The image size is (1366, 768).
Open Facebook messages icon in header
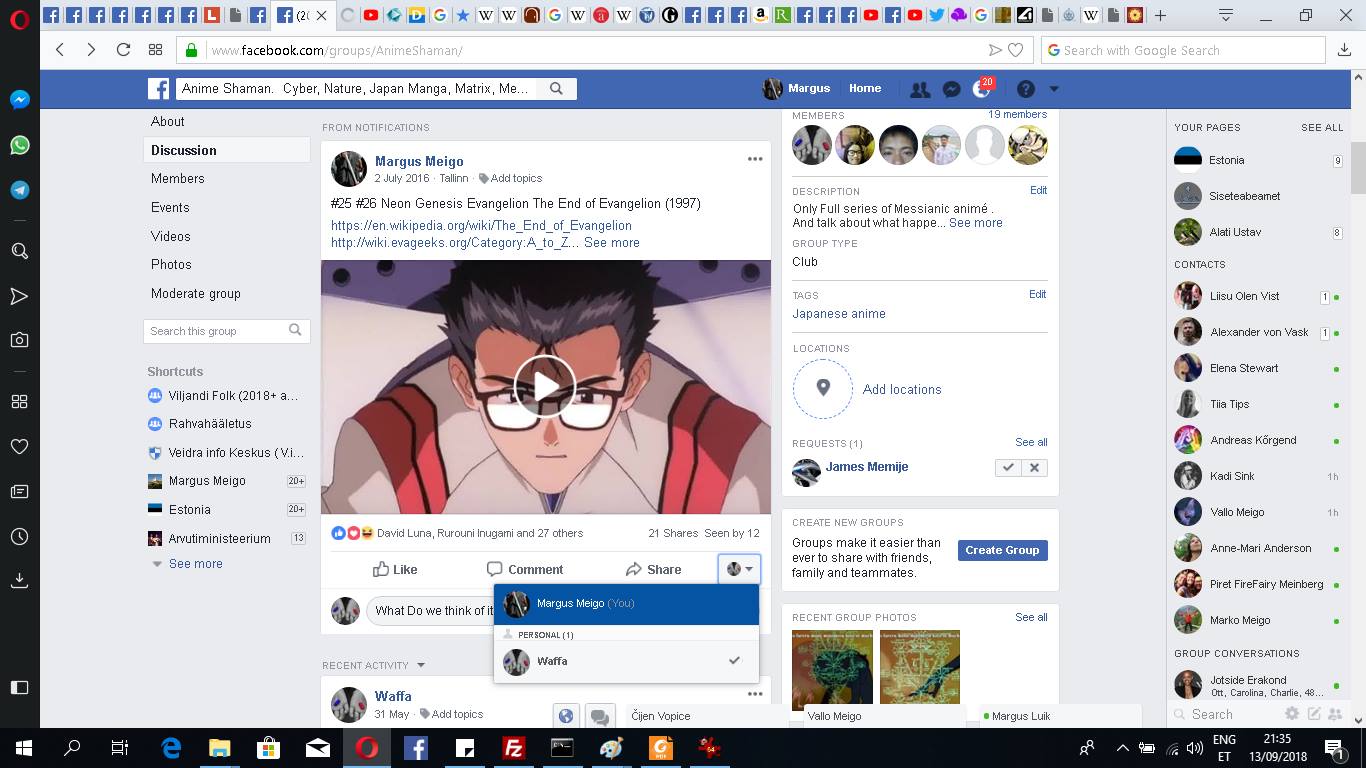click(952, 89)
